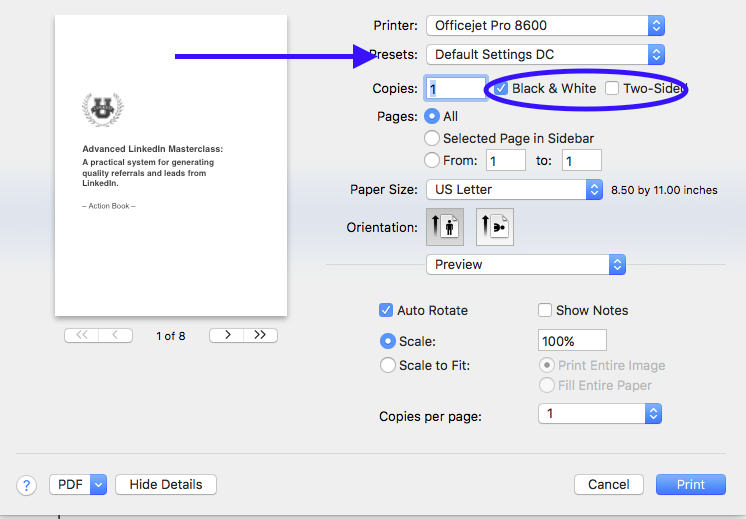Select the All pages radio button
The height and width of the screenshot is (519, 746).
pos(432,117)
